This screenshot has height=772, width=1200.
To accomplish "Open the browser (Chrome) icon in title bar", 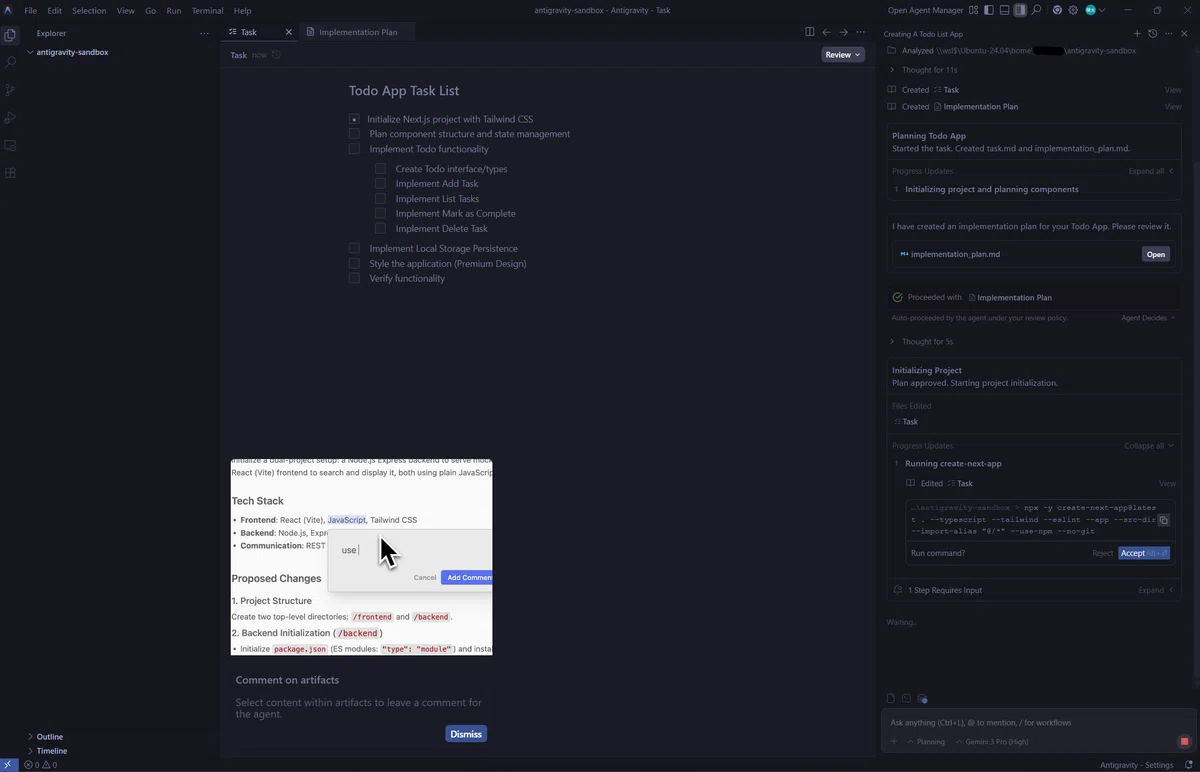I will click(x=1057, y=10).
